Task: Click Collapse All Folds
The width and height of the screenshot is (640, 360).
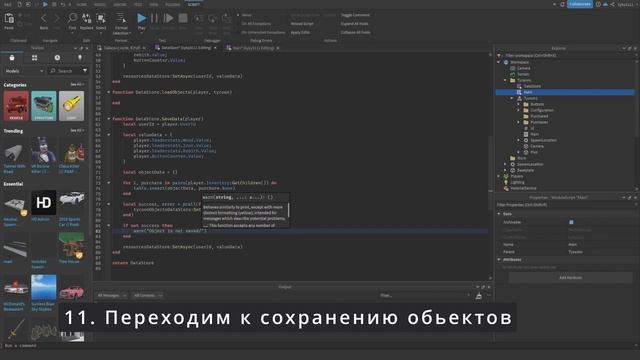Action: click(x=356, y=32)
